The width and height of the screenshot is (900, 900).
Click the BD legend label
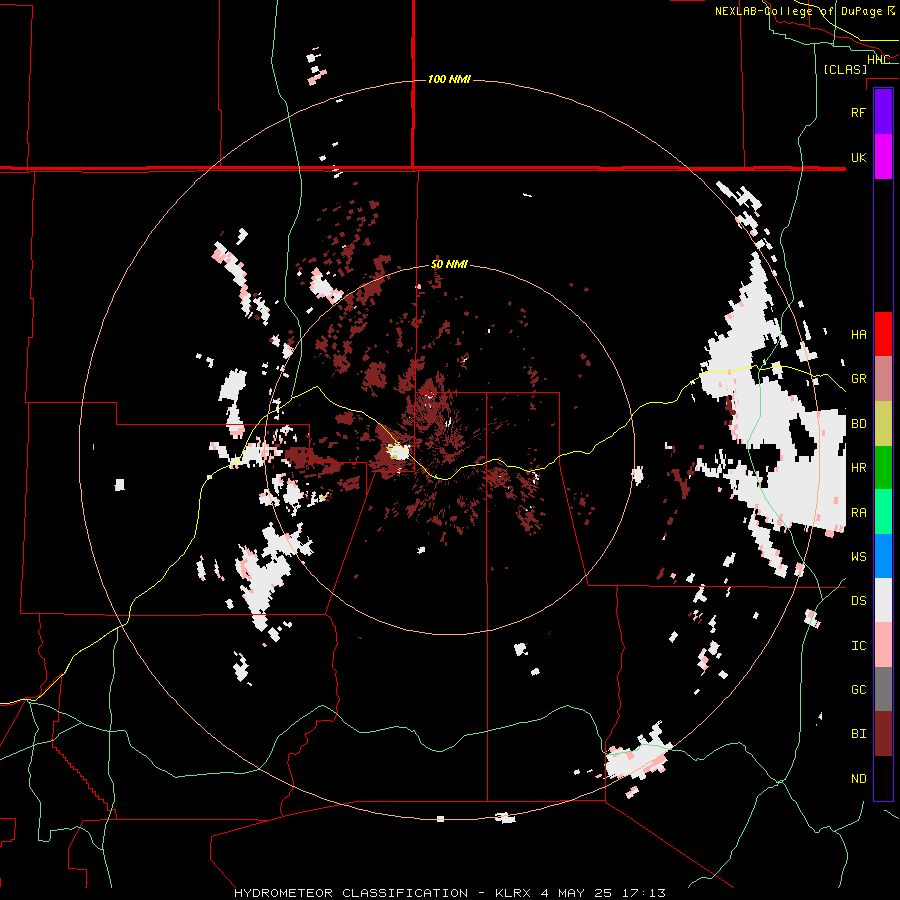(858, 424)
